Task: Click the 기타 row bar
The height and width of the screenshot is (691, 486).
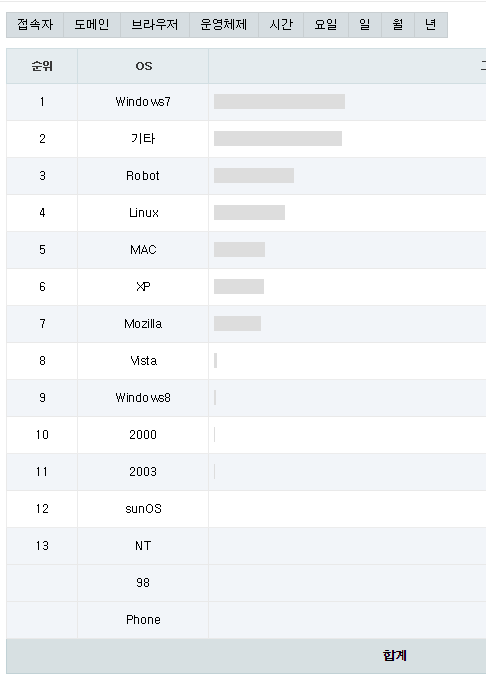Action: [x=278, y=138]
